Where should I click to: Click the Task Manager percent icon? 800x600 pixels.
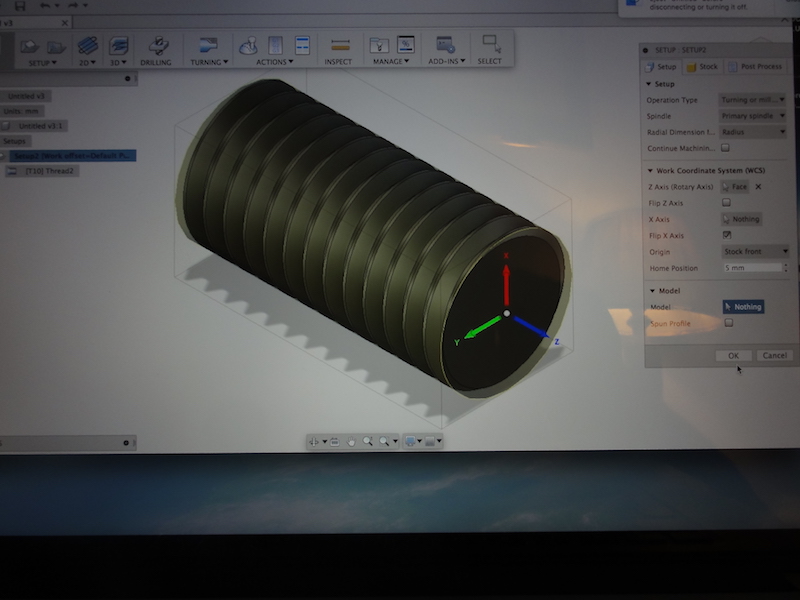point(406,44)
